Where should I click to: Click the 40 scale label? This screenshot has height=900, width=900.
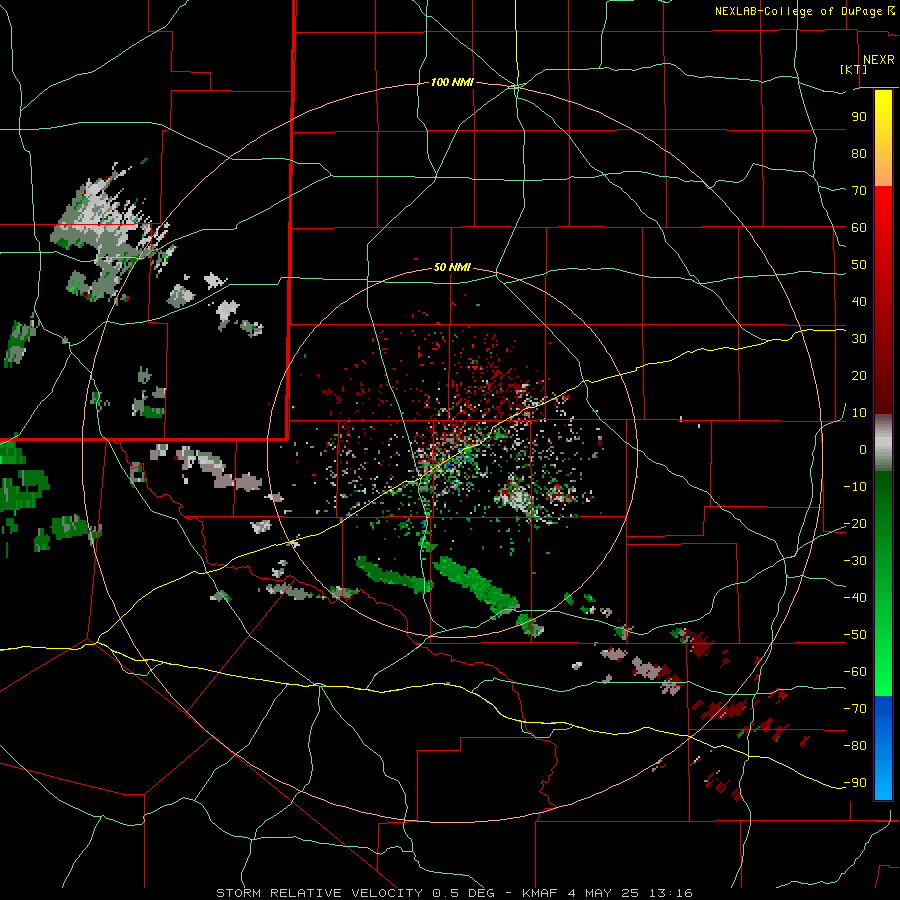click(x=859, y=301)
